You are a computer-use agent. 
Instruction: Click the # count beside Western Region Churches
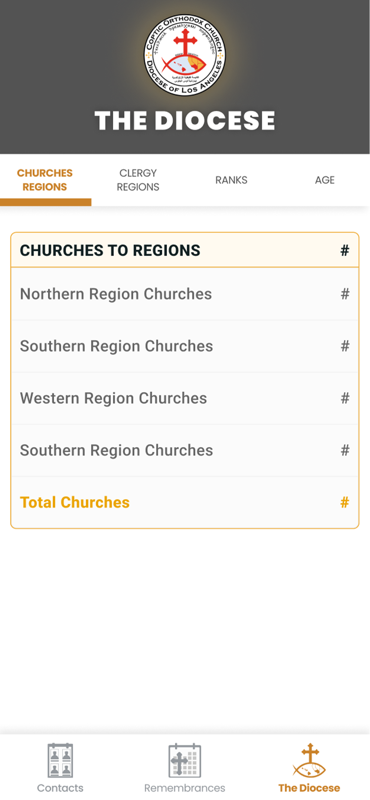345,398
